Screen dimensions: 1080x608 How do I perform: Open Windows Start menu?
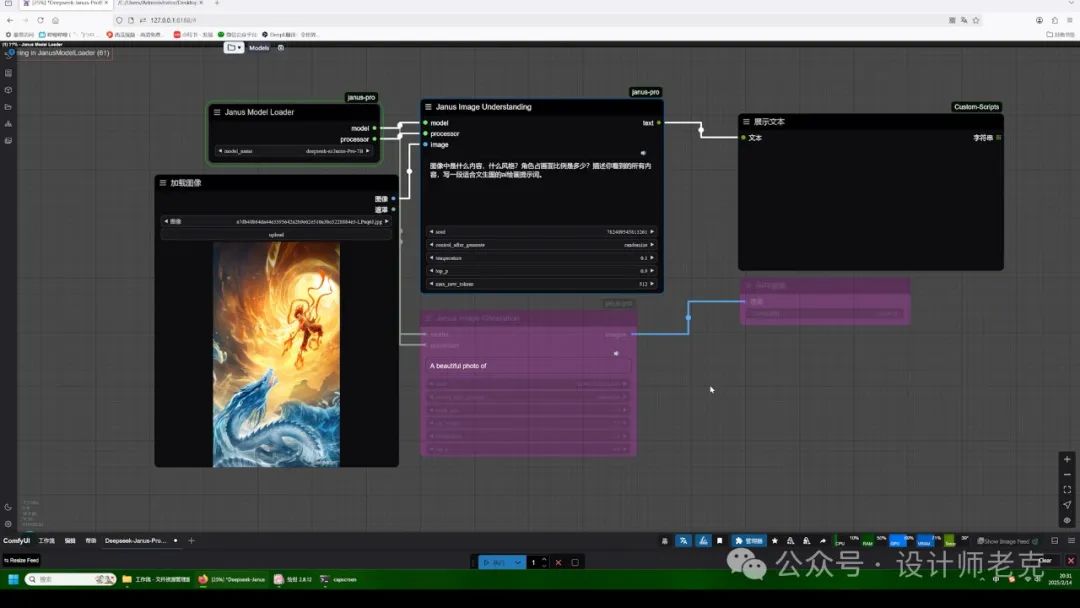12,580
